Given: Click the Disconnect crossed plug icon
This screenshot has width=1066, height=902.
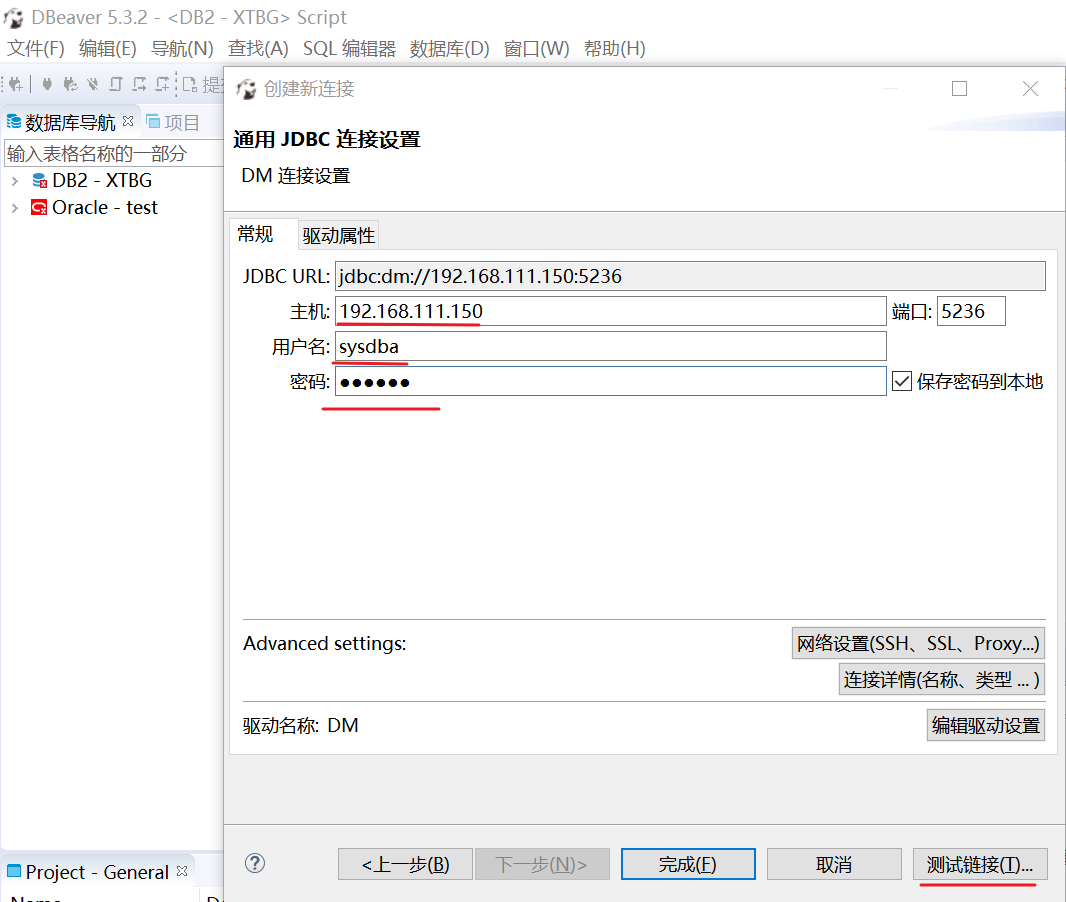Looking at the screenshot, I should pyautogui.click(x=93, y=84).
